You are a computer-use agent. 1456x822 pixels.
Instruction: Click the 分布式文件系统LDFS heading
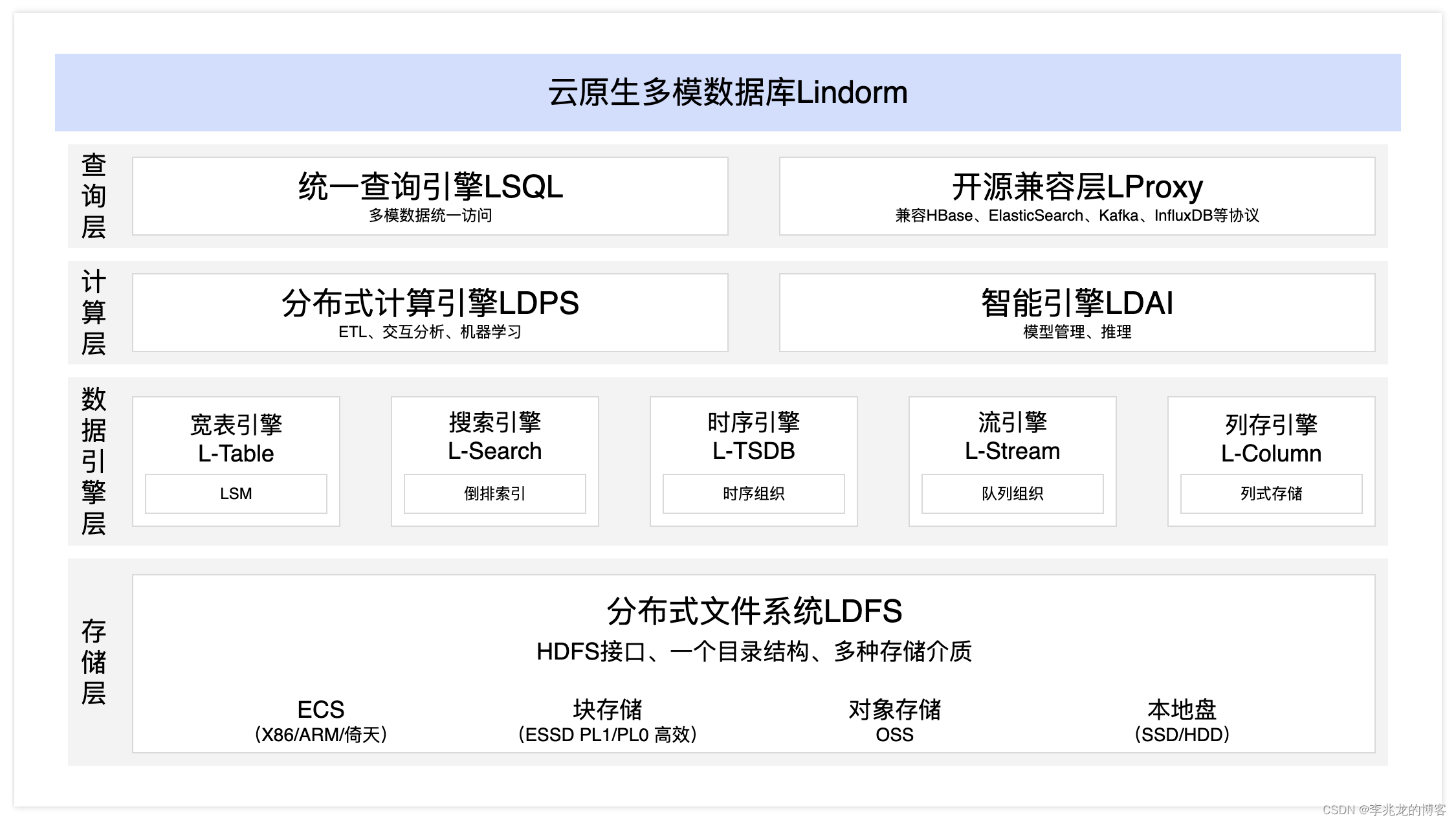tap(754, 611)
